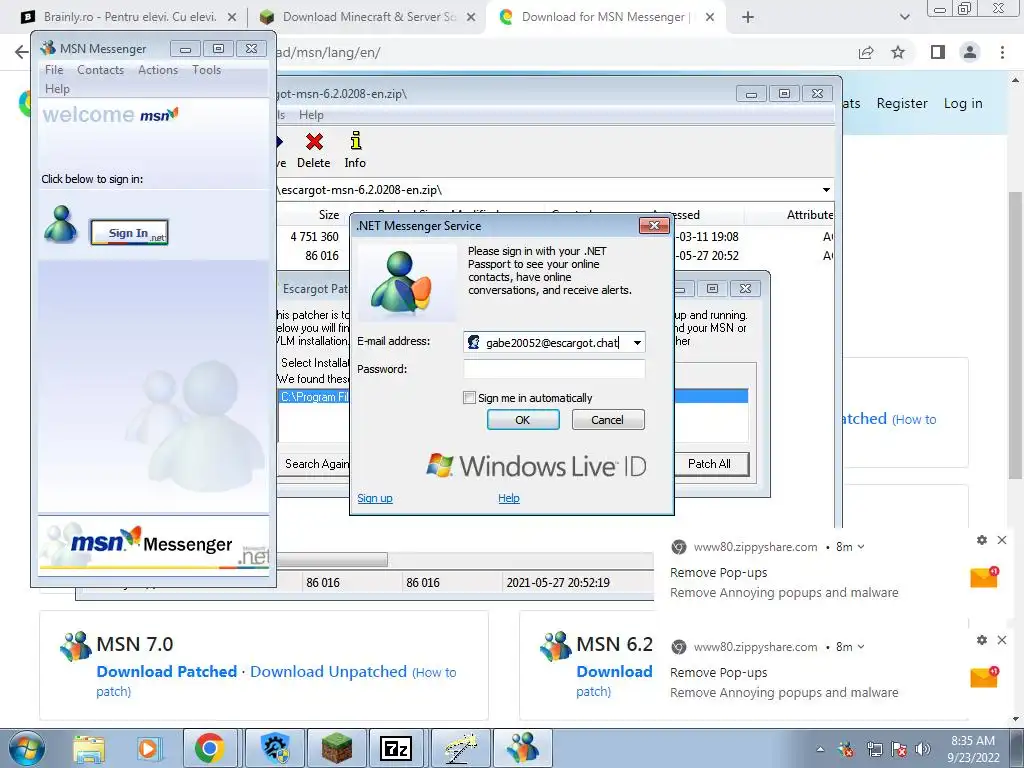This screenshot has height=768, width=1024.
Task: Switch to 7-Zip taskbar icon
Action: pos(396,748)
